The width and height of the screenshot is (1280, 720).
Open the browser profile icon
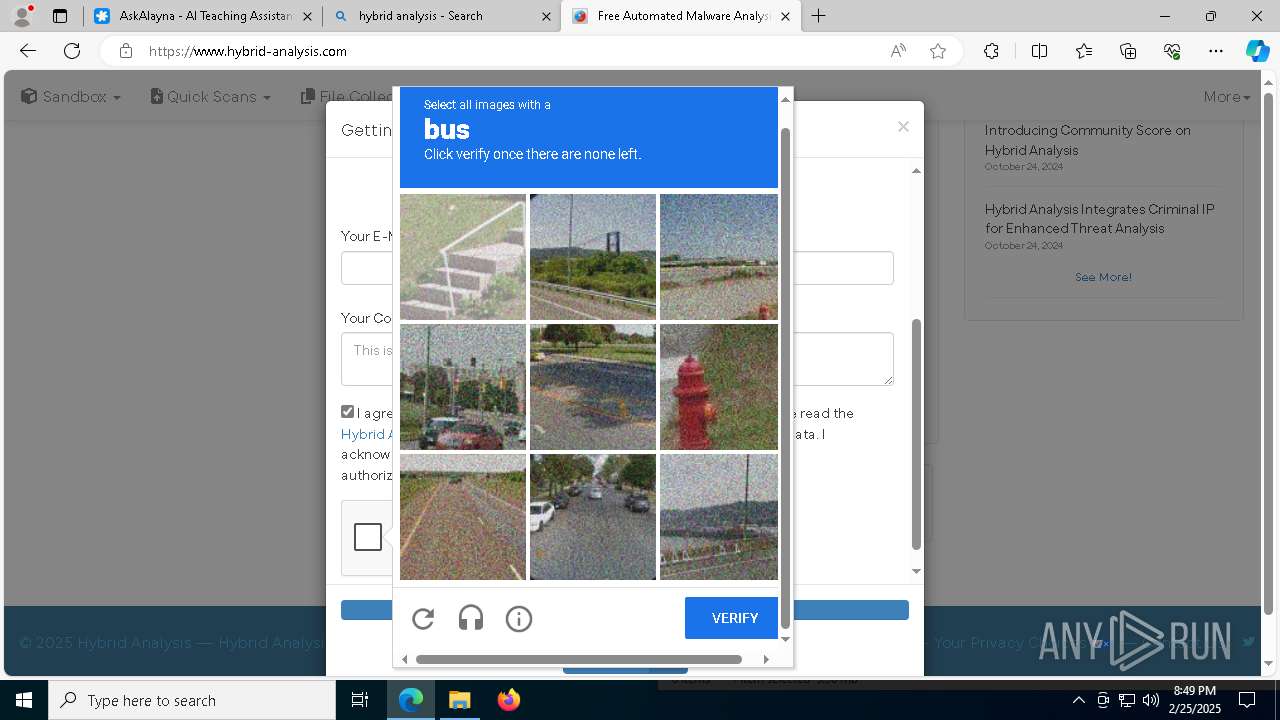coord(22,16)
